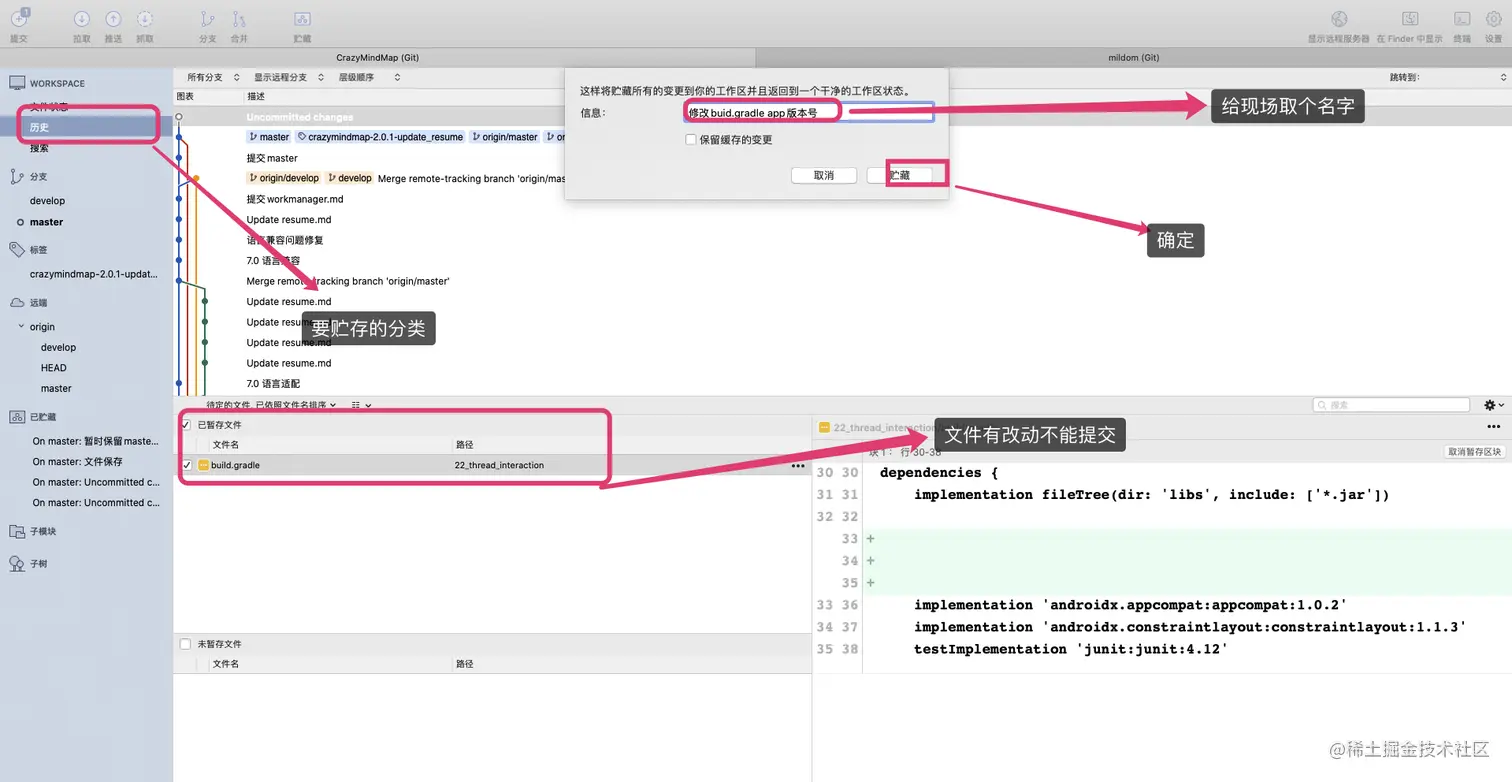Open 显示远程服务器 globe icon
This screenshot has width=1512, height=782.
pyautogui.click(x=1339, y=19)
